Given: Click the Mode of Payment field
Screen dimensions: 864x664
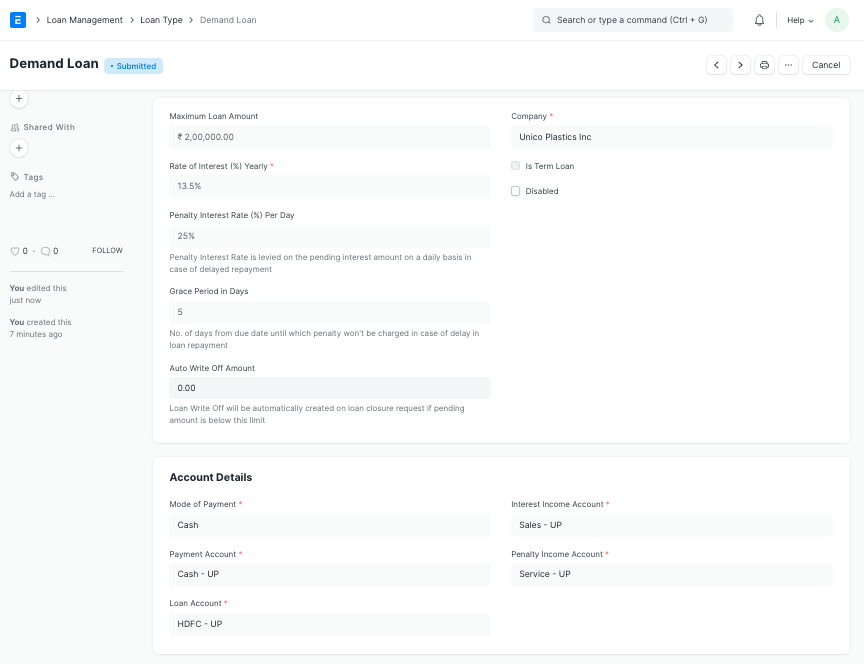Looking at the screenshot, I should click(329, 525).
